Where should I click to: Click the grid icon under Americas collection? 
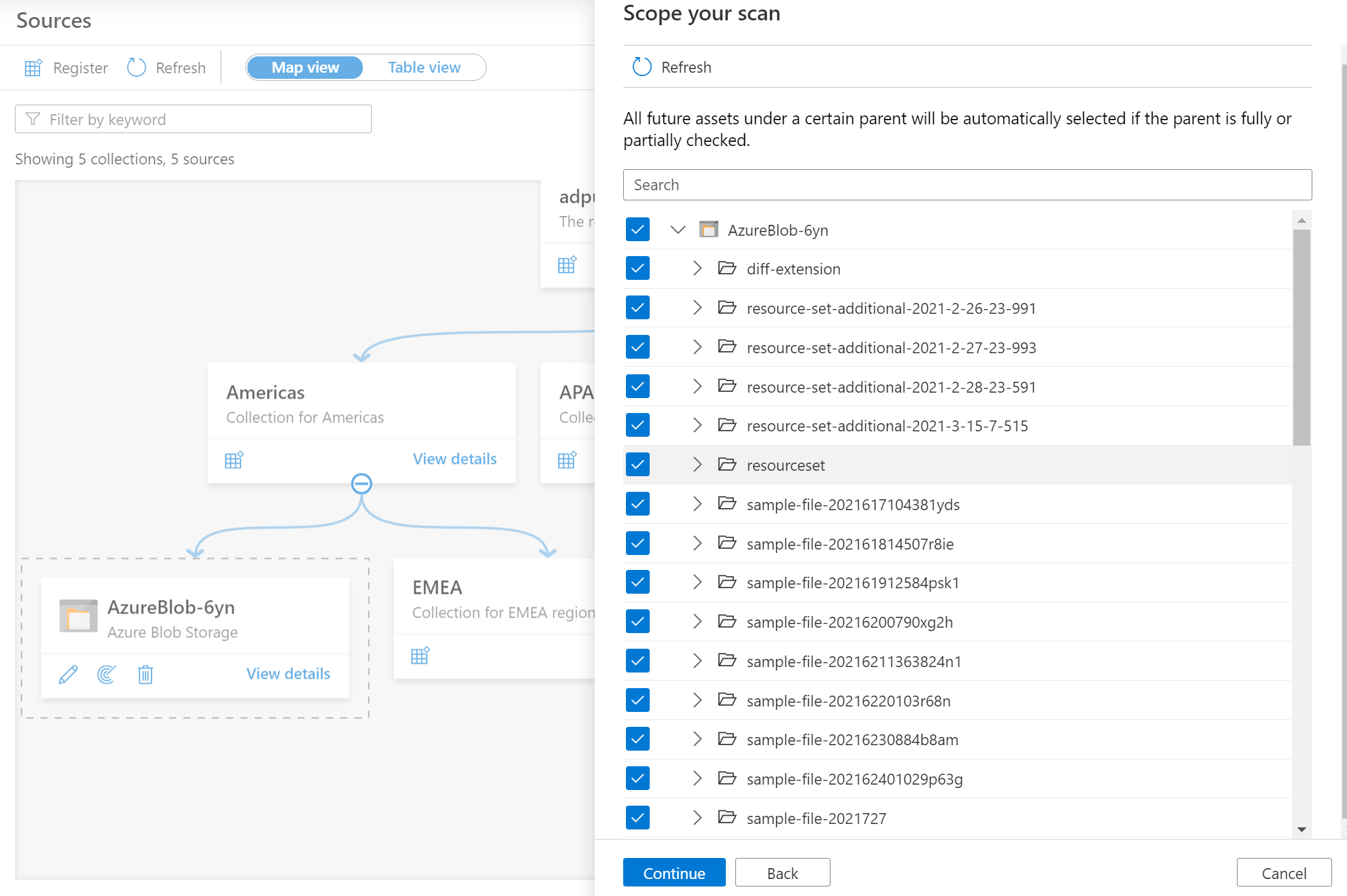tap(233, 459)
